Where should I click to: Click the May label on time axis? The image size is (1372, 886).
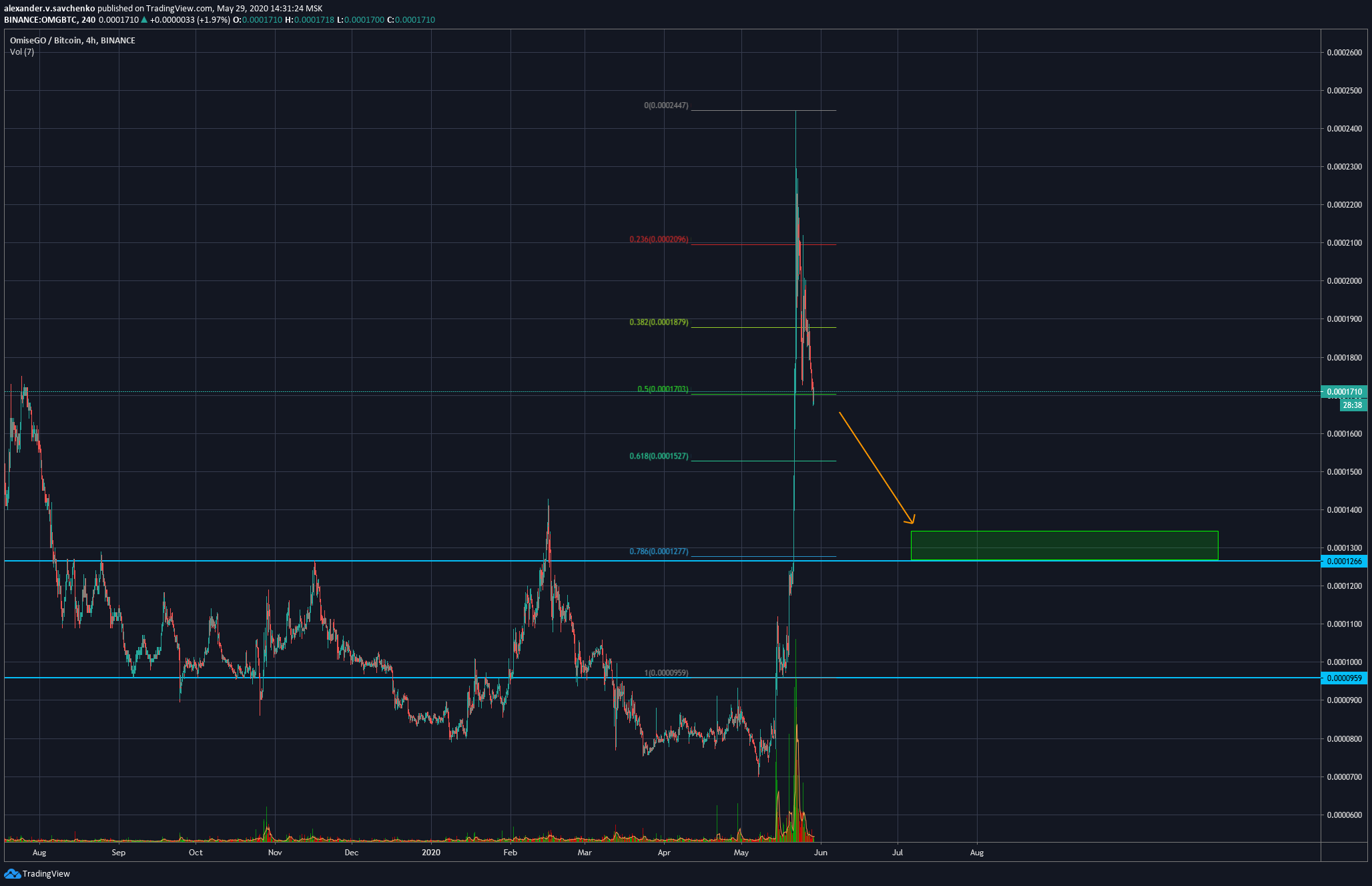click(741, 853)
